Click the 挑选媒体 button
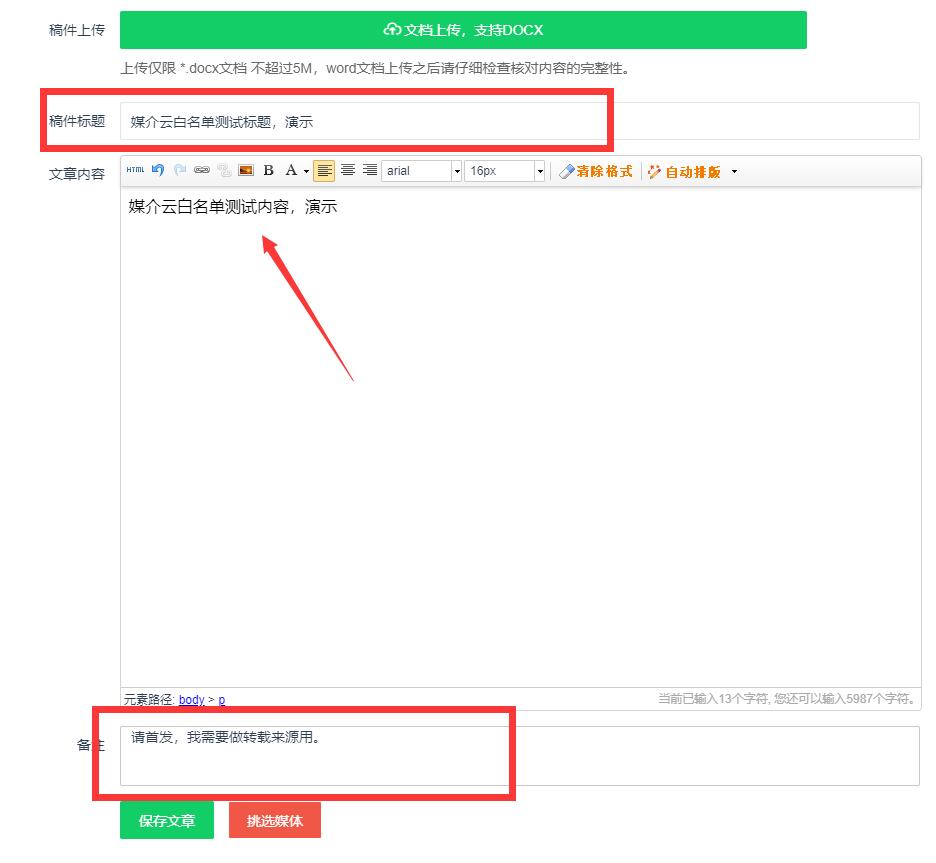936x863 pixels. [x=274, y=820]
